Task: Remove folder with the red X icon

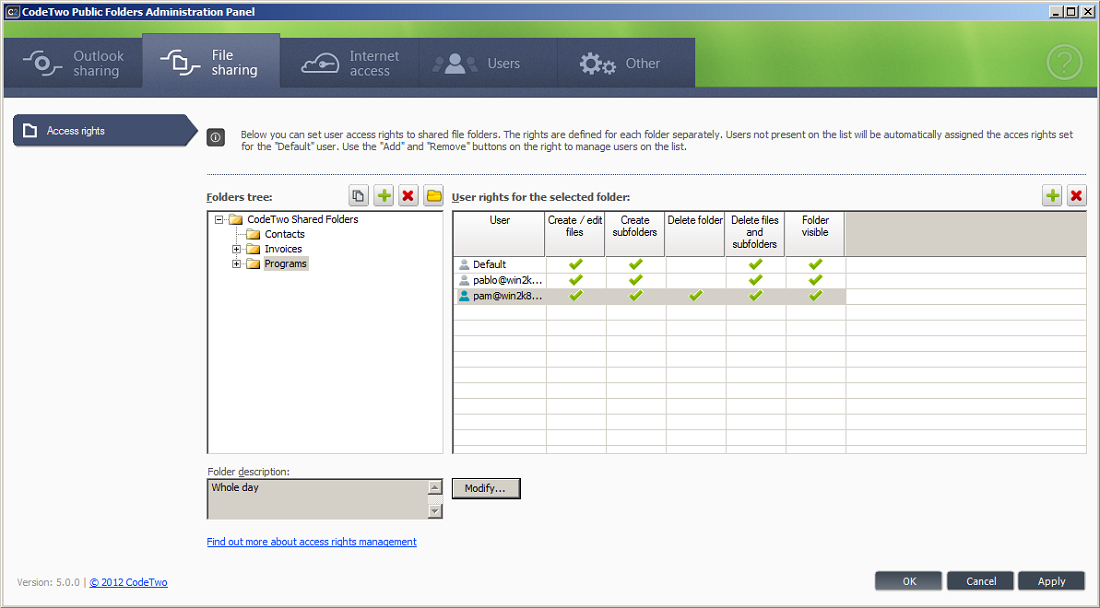Action: click(x=408, y=196)
